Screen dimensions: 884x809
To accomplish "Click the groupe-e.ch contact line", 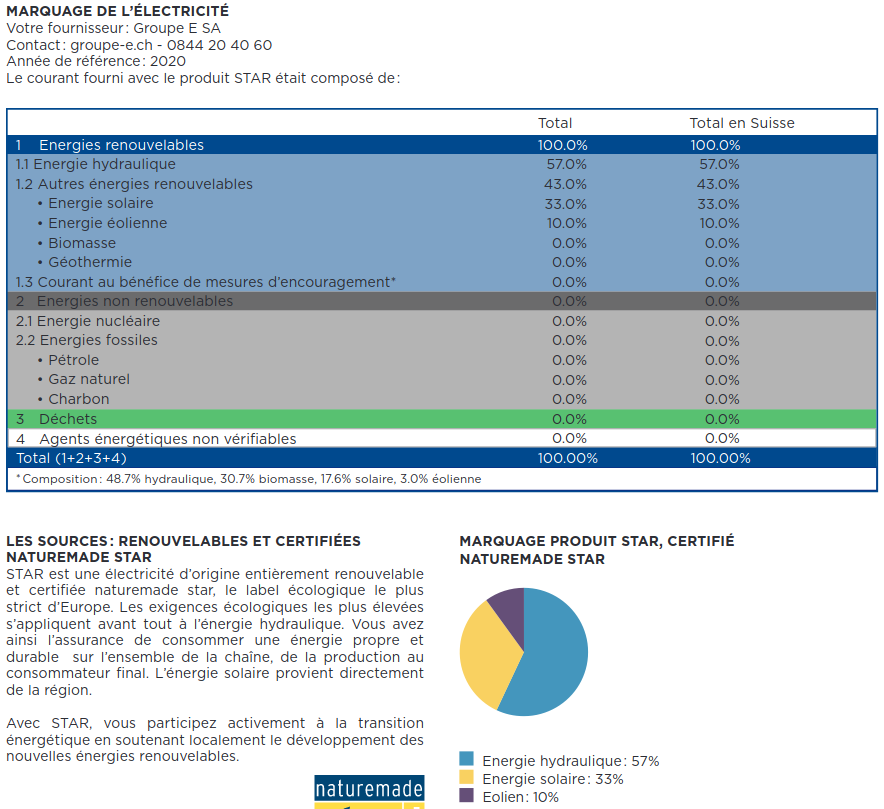I will tap(139, 45).
